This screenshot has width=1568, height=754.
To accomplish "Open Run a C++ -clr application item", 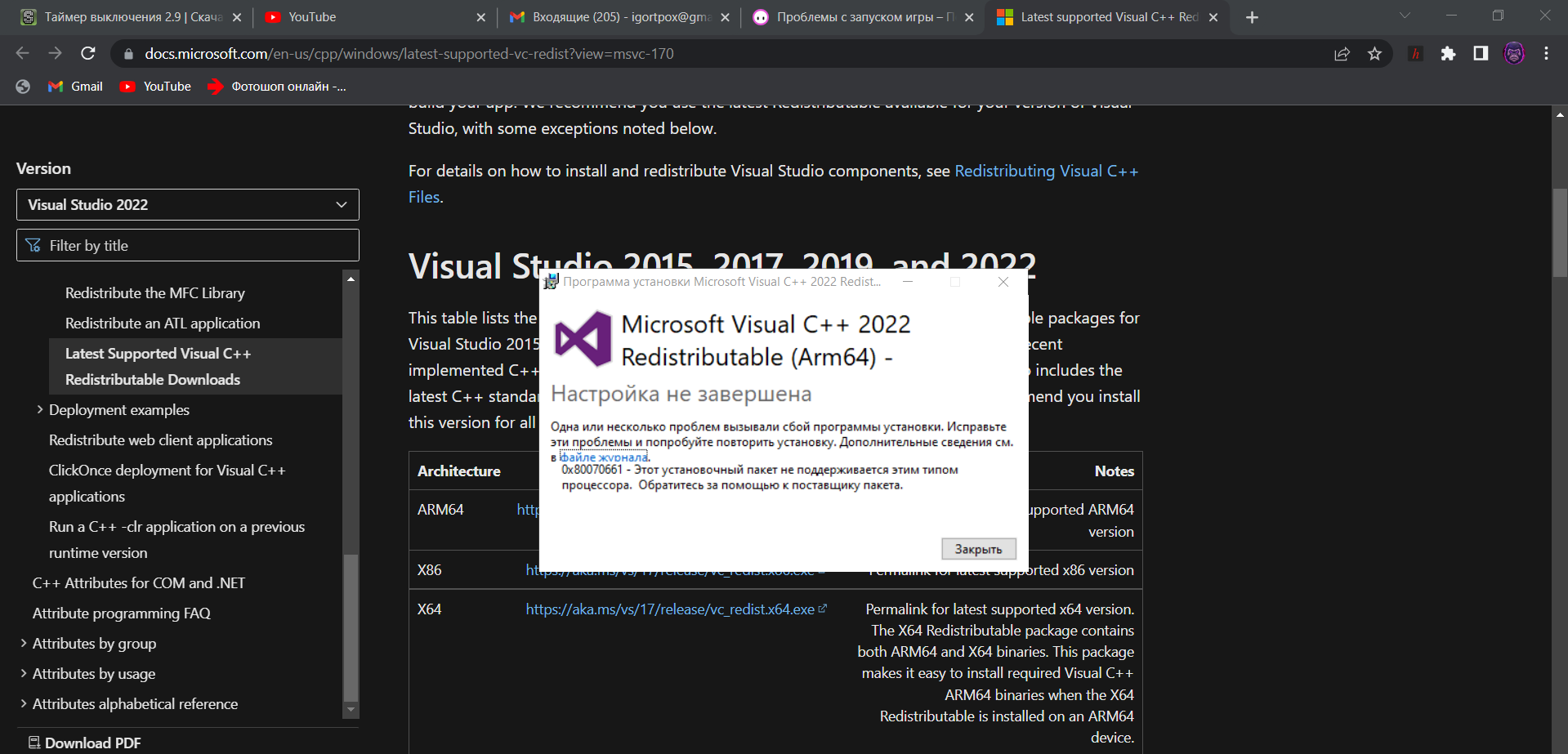I will pos(176,539).
